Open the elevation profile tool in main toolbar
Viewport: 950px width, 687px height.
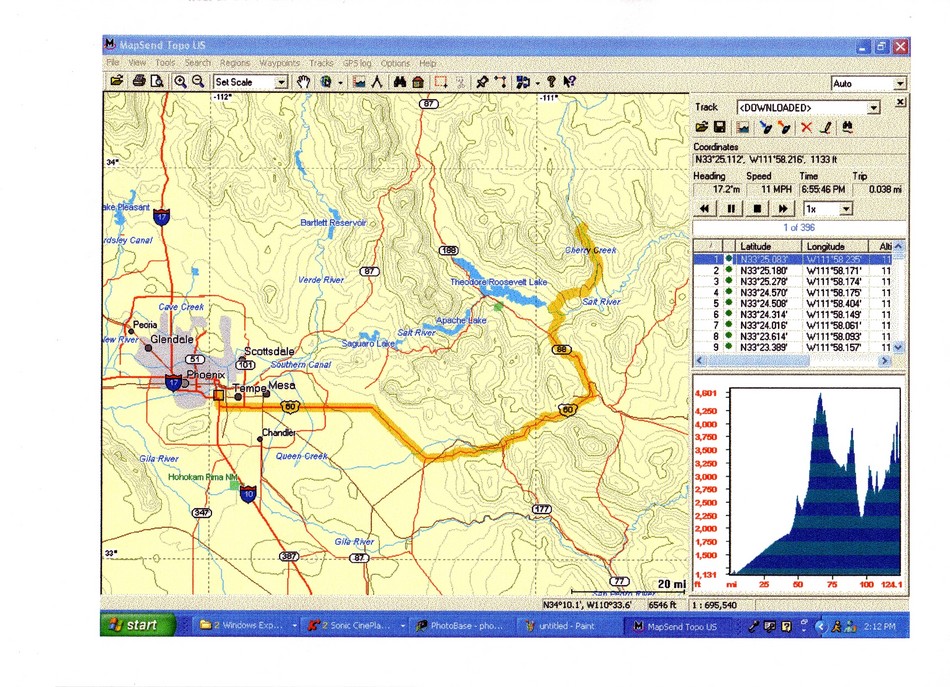click(x=359, y=82)
